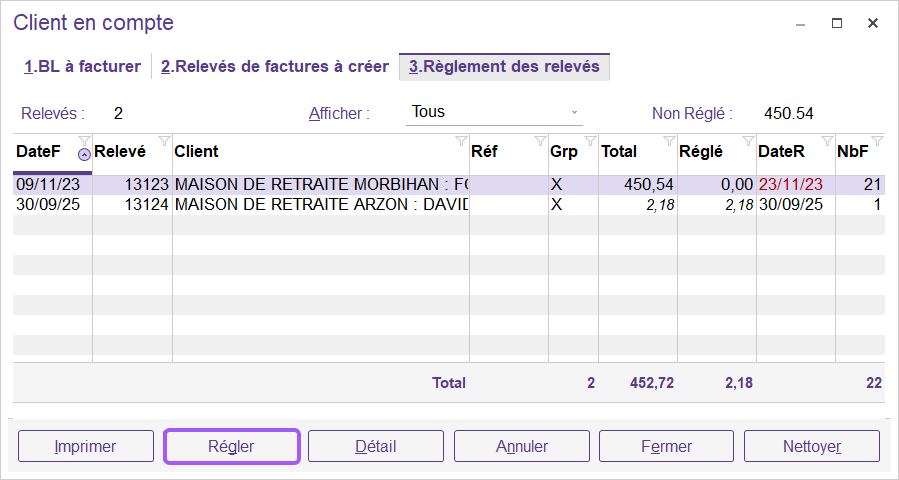Viewport: 899px width, 480px height.
Task: Switch to the BL à facturer tab
Action: tap(83, 67)
